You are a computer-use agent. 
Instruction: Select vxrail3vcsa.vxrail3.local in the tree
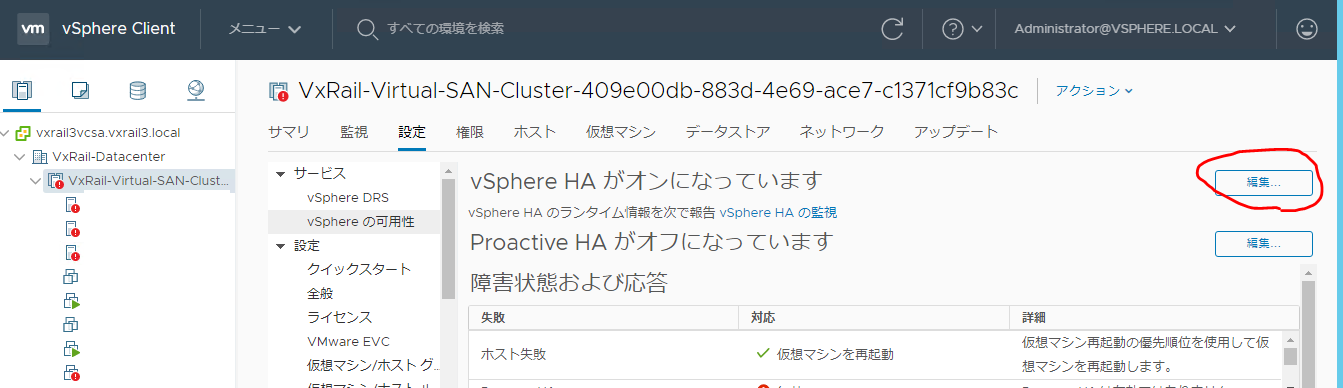tap(109, 132)
